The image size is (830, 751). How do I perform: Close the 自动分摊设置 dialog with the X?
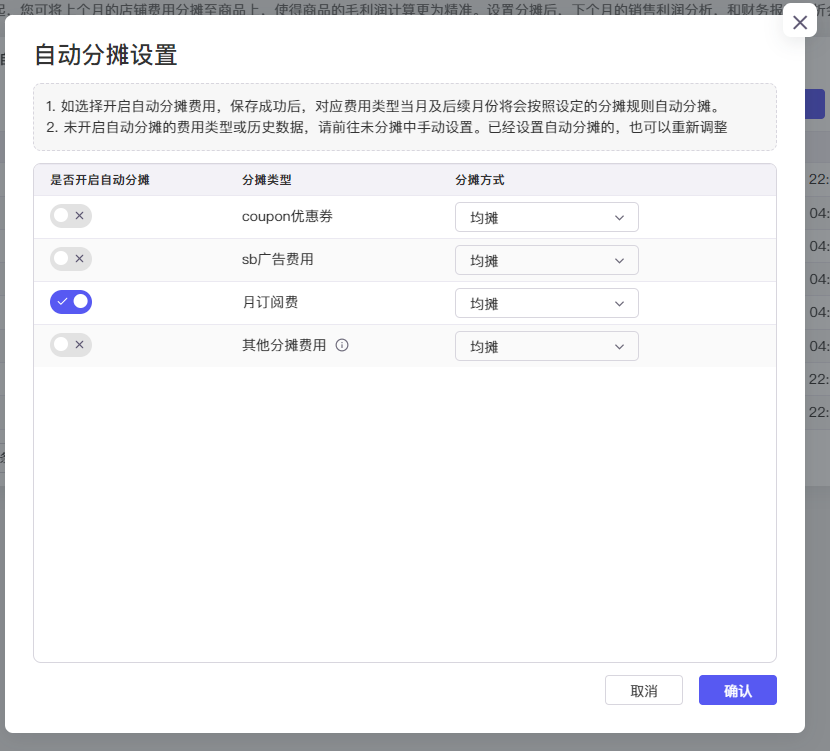799,22
